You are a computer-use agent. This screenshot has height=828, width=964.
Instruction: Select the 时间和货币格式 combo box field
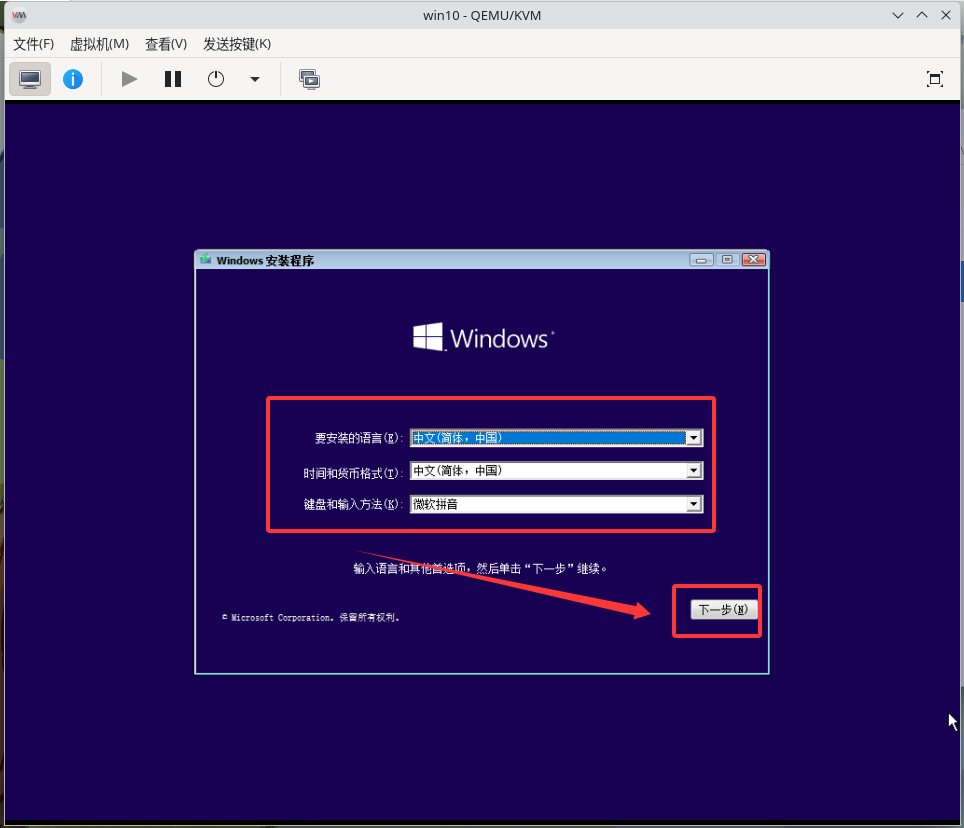pos(556,471)
